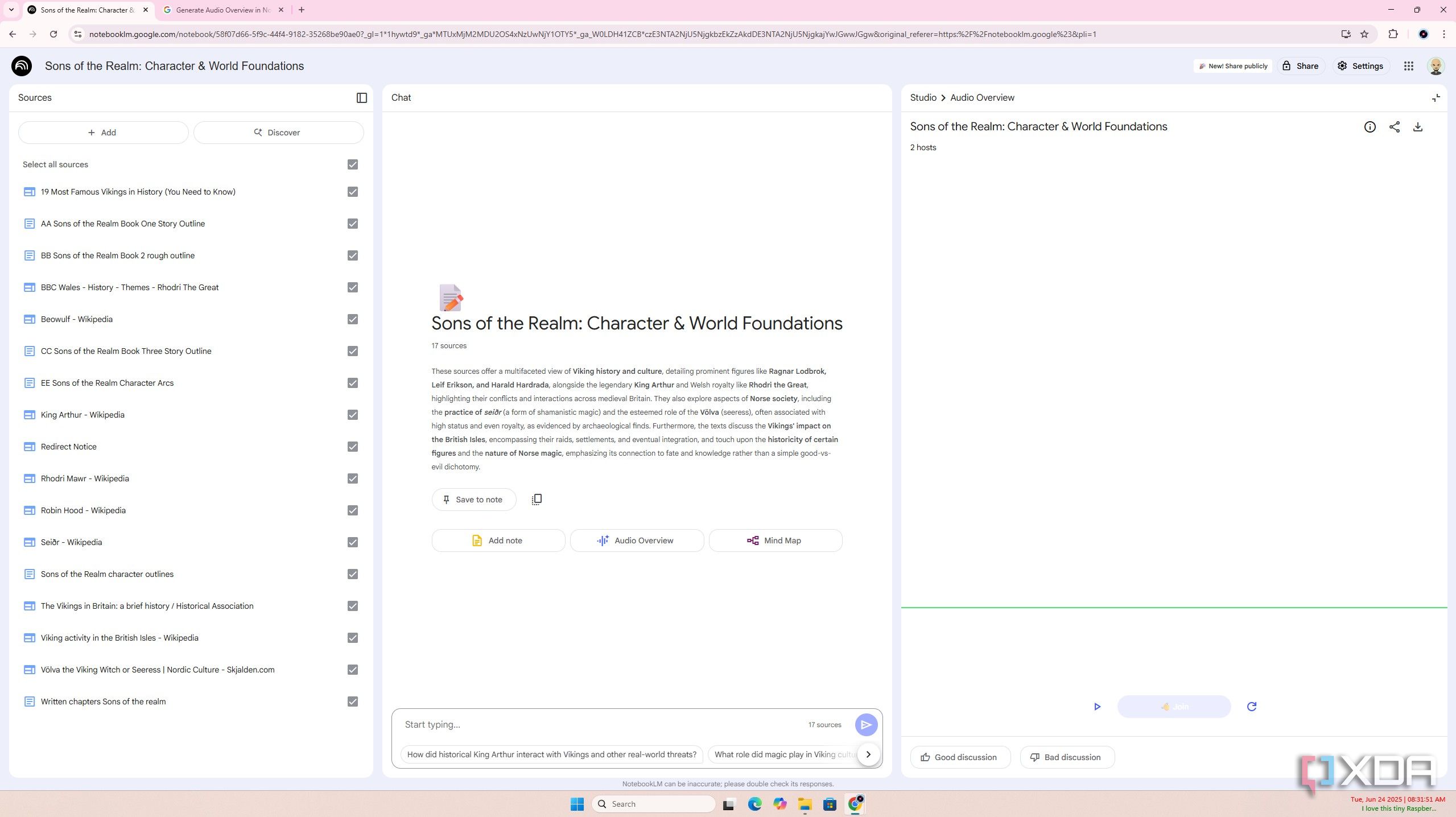Screen dimensions: 1456x817
Task: Click the Add source button
Action: coord(103,133)
